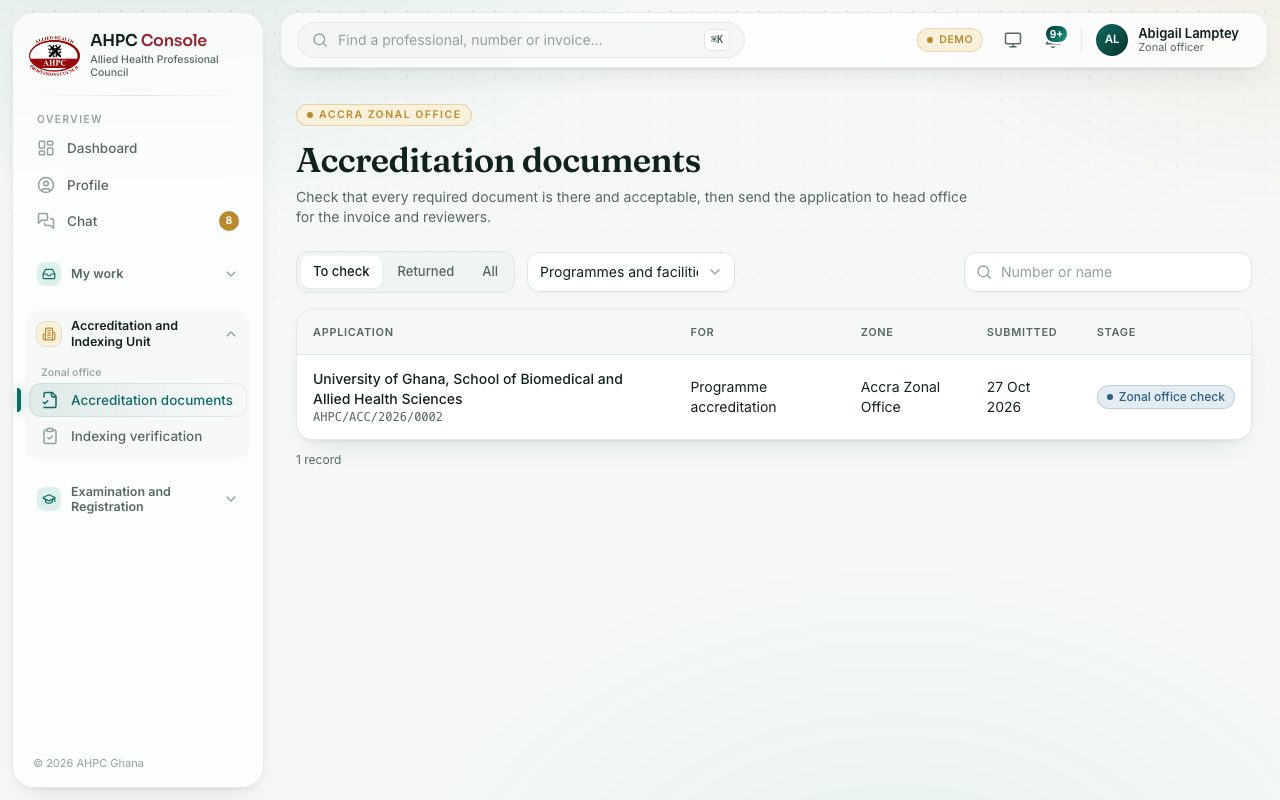Switch to the All tab
This screenshot has width=1280, height=800.
point(490,271)
